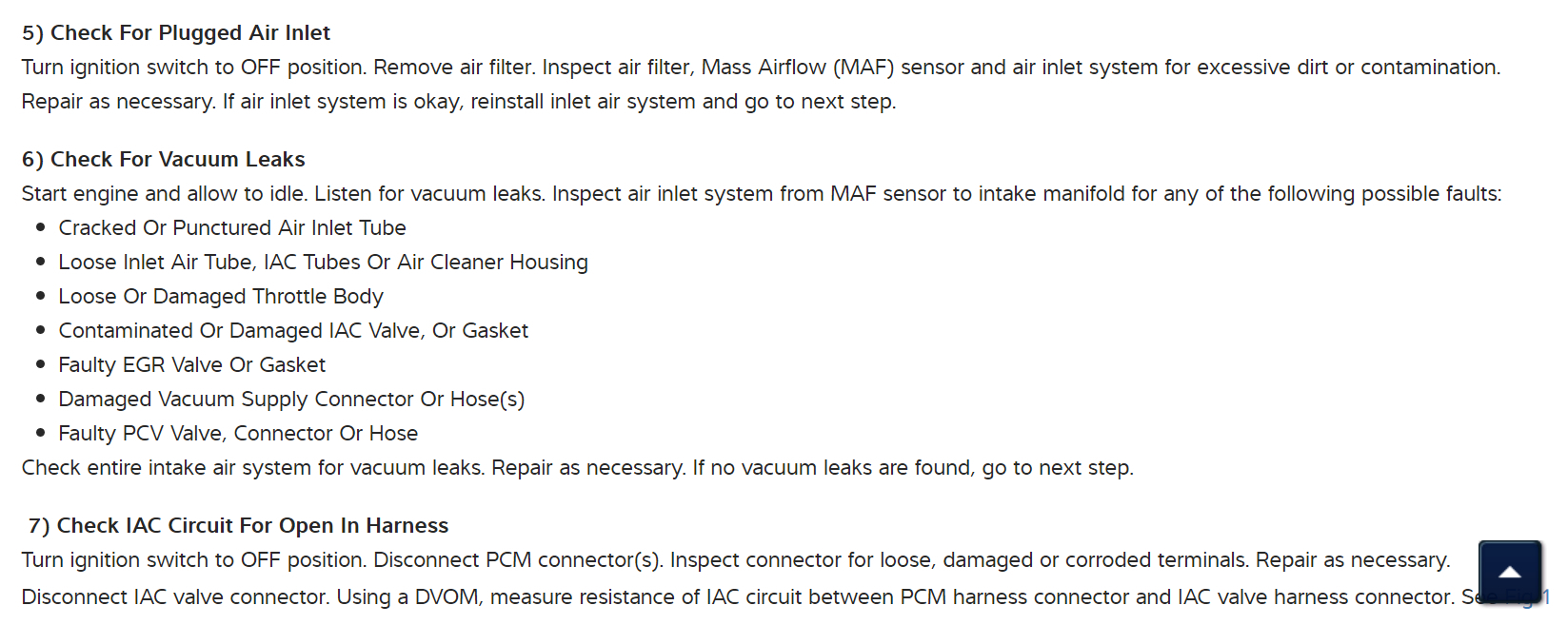Click the scroll-to-top arrow button

1509,572
